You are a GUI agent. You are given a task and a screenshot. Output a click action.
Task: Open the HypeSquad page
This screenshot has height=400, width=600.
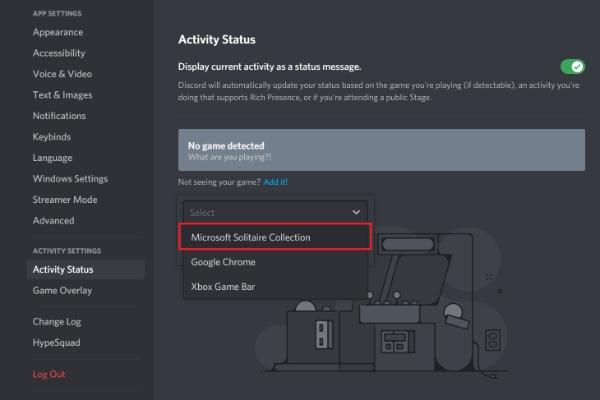56,343
